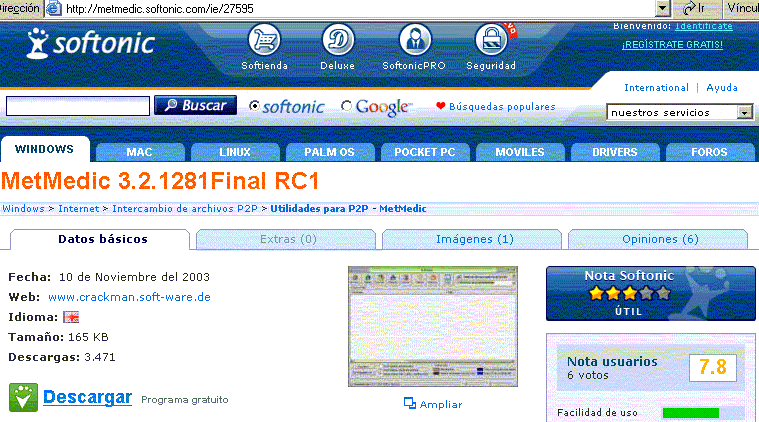Click the size value 165 KB
This screenshot has height=422, width=759.
click(x=88, y=337)
